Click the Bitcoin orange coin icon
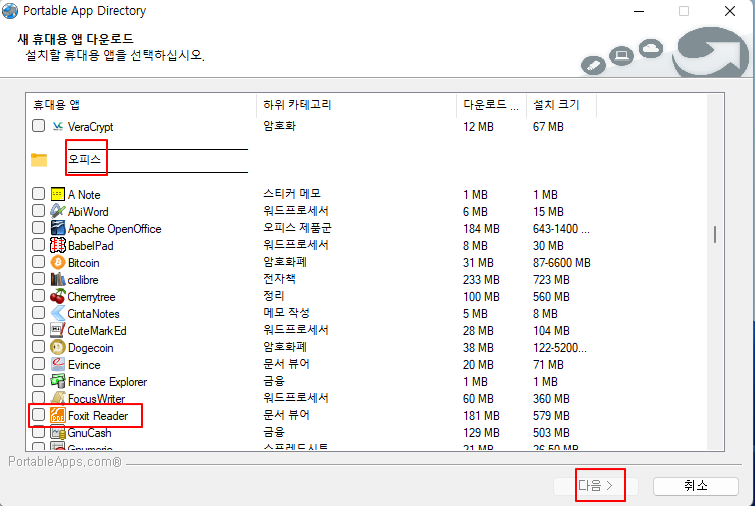The height and width of the screenshot is (506, 755). [x=58, y=262]
